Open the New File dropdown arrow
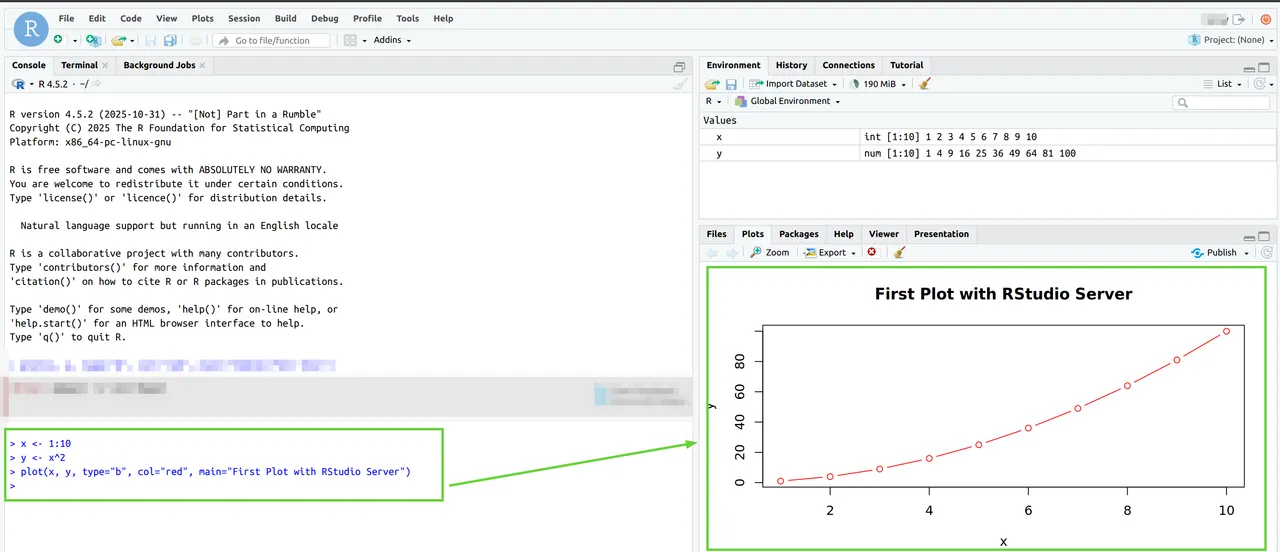Image resolution: width=1280 pixels, height=552 pixels. click(x=75, y=41)
